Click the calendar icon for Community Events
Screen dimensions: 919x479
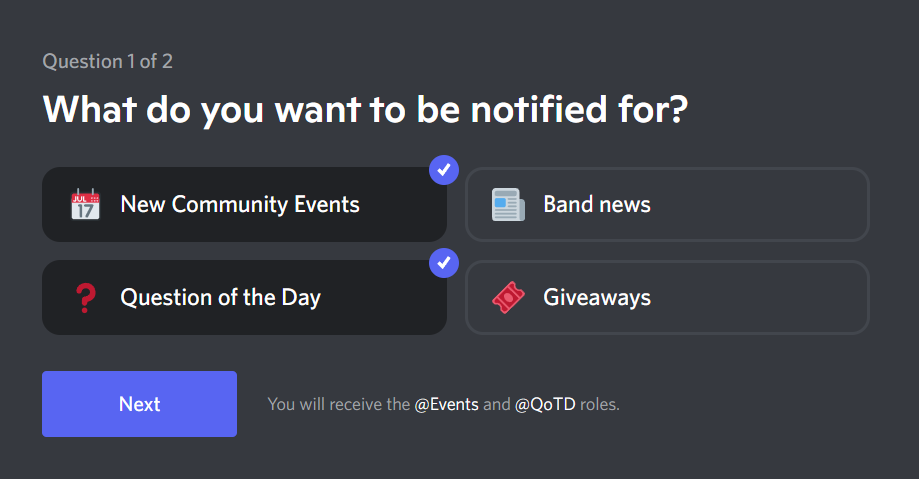[85, 205]
